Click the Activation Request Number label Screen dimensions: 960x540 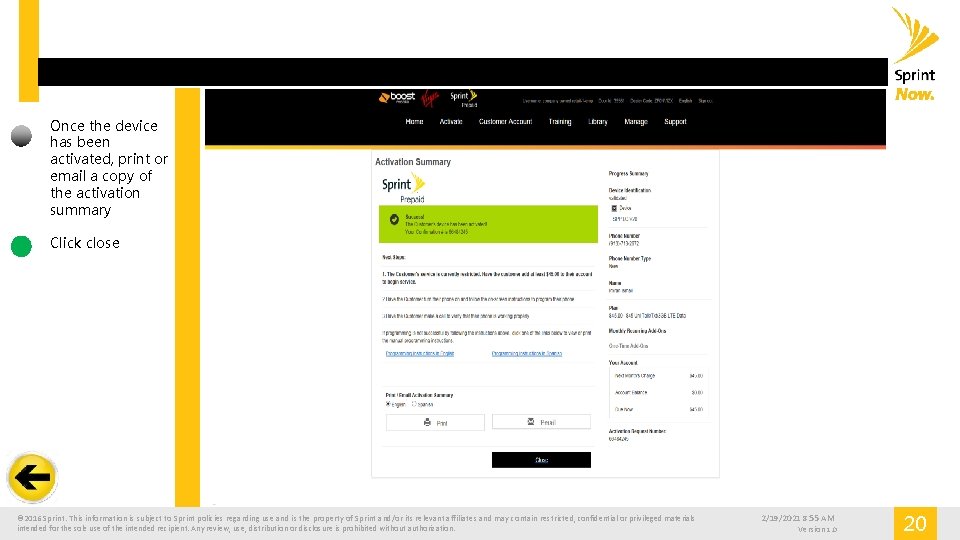[x=637, y=431]
